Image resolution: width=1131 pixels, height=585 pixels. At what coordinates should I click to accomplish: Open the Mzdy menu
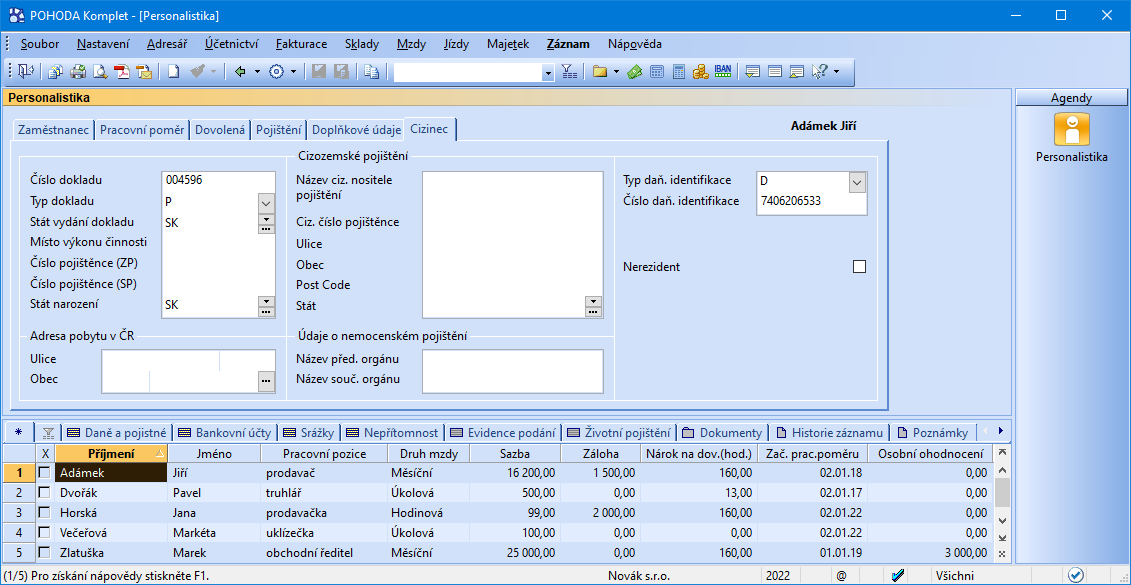pos(411,44)
